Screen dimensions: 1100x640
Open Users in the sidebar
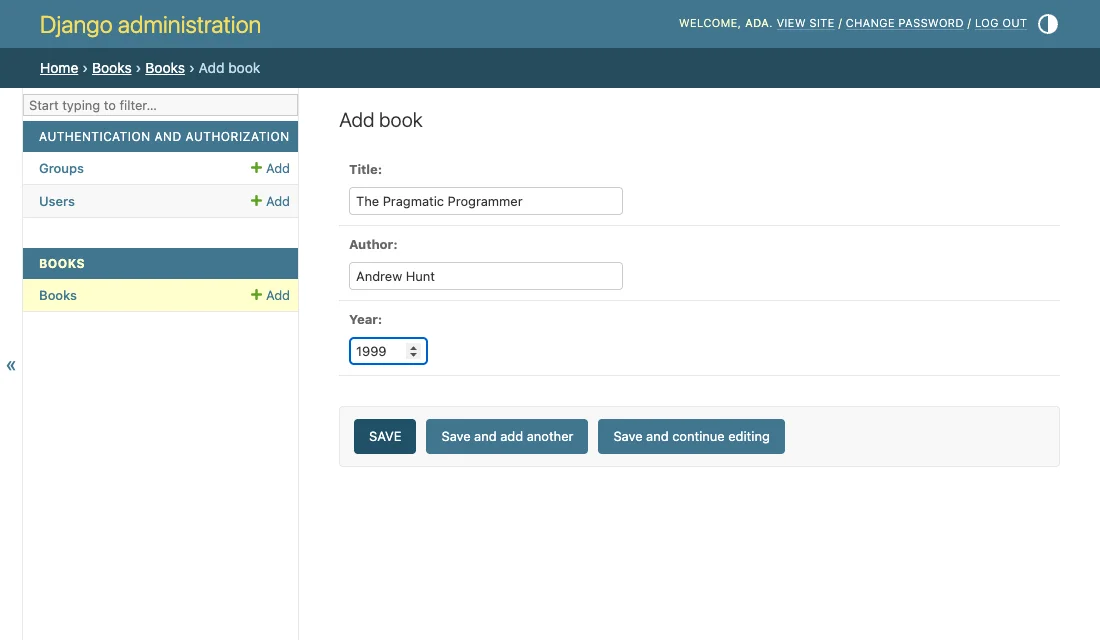[x=57, y=201]
